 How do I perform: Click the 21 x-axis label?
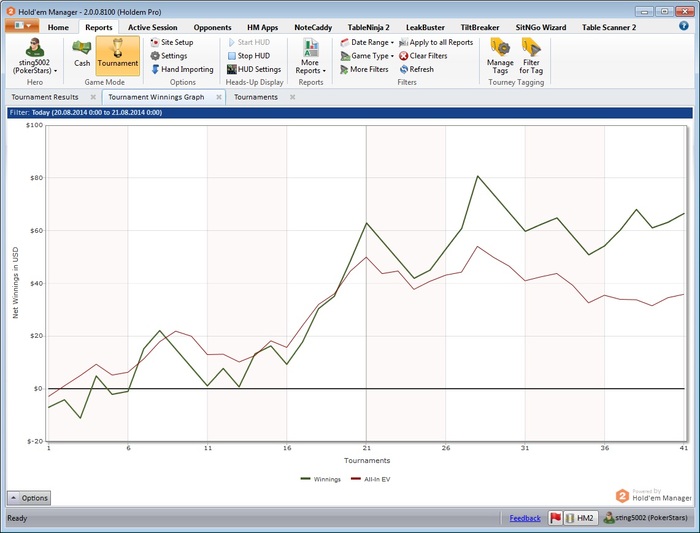(x=366, y=448)
